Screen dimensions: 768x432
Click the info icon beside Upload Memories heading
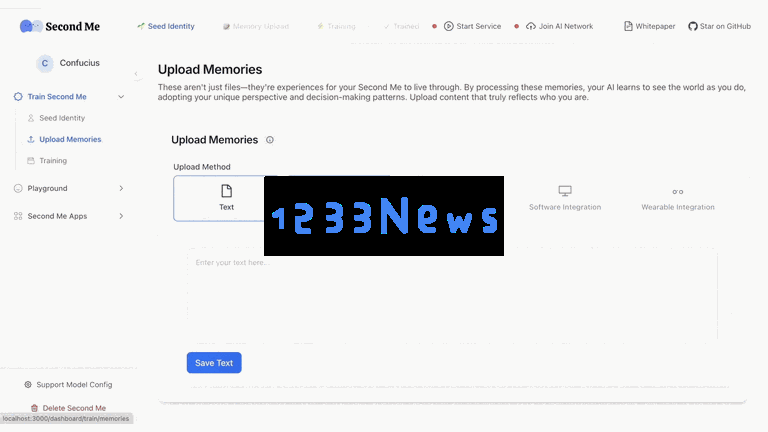click(x=270, y=140)
